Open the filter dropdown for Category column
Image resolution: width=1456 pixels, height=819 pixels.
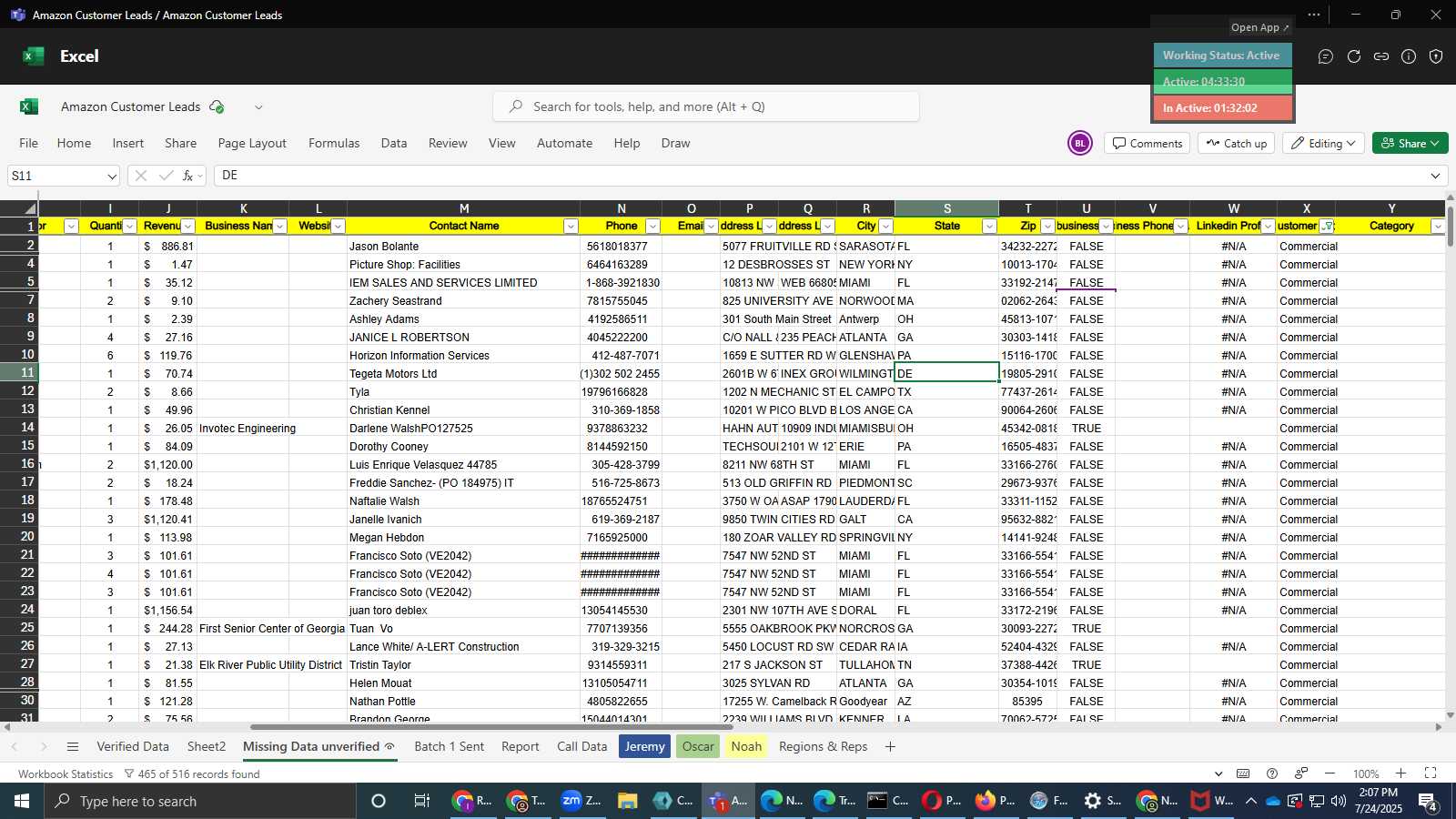tap(1438, 227)
